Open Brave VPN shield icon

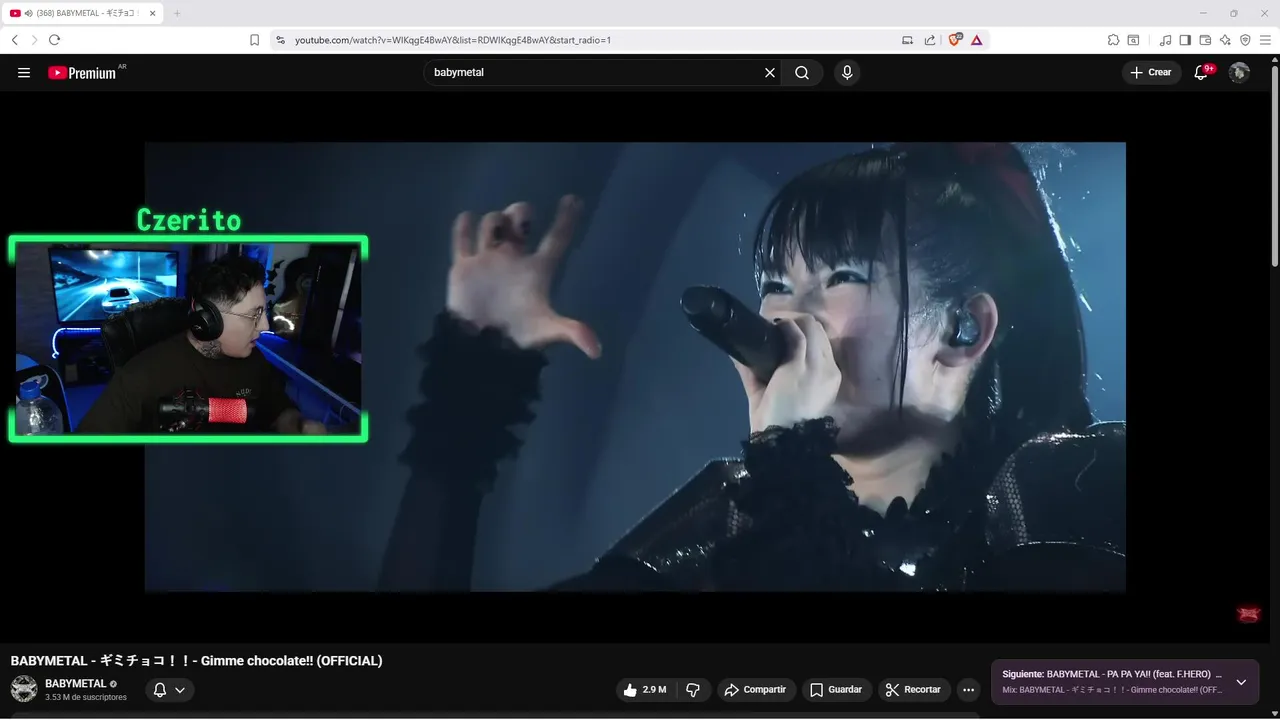click(1245, 40)
